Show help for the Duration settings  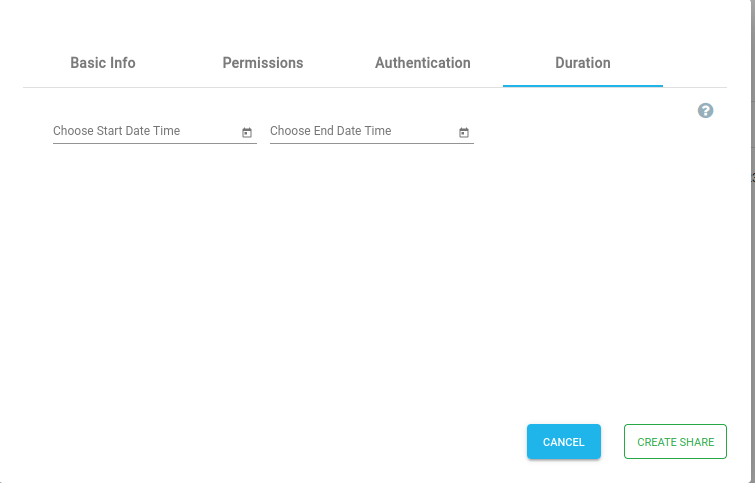(705, 111)
